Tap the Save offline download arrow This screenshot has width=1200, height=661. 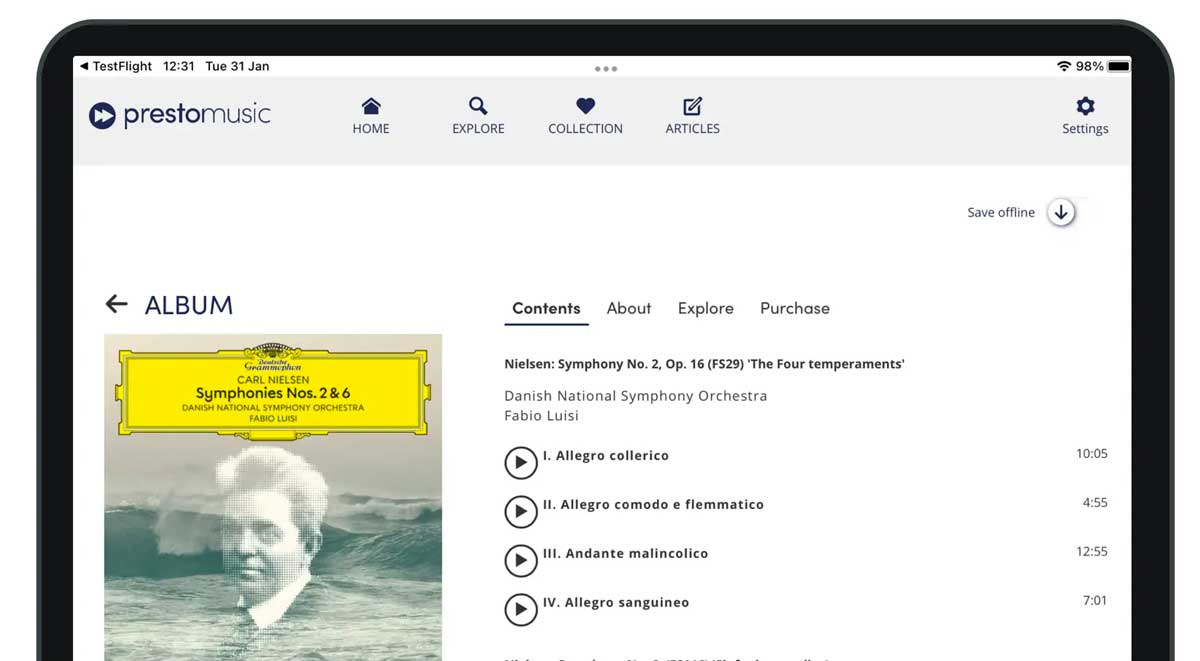[1061, 212]
